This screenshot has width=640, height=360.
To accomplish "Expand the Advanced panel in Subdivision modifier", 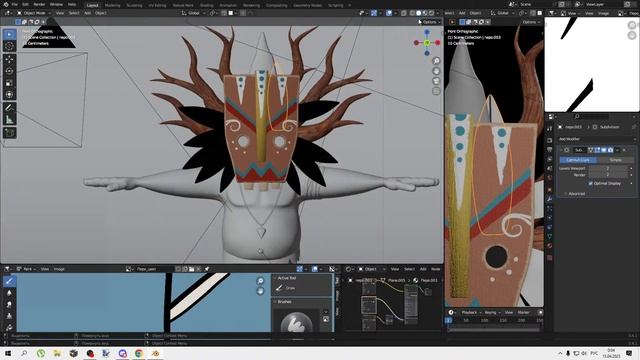I will [x=576, y=194].
